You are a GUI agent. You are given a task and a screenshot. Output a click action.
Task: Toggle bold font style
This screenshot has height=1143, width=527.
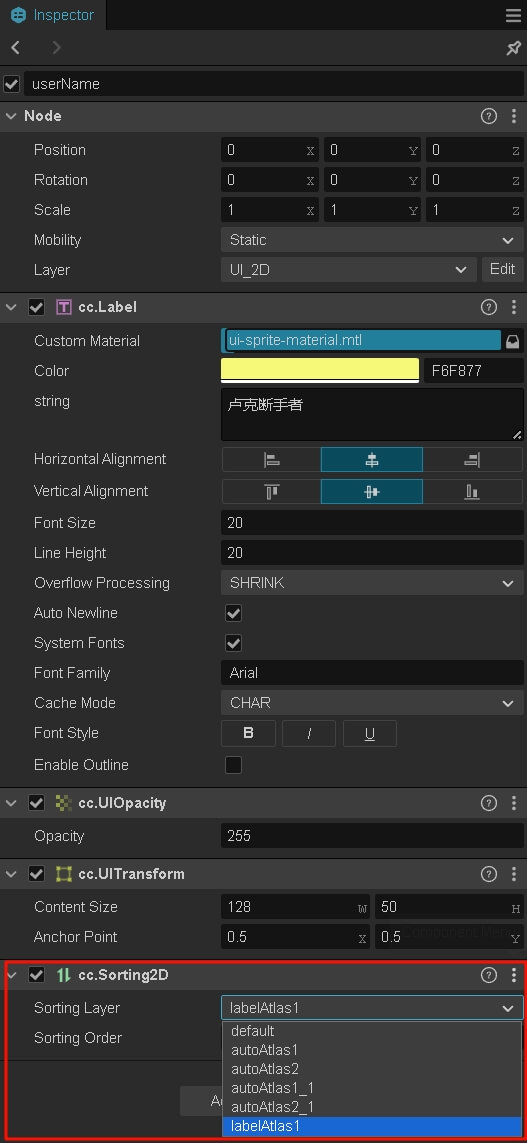249,733
